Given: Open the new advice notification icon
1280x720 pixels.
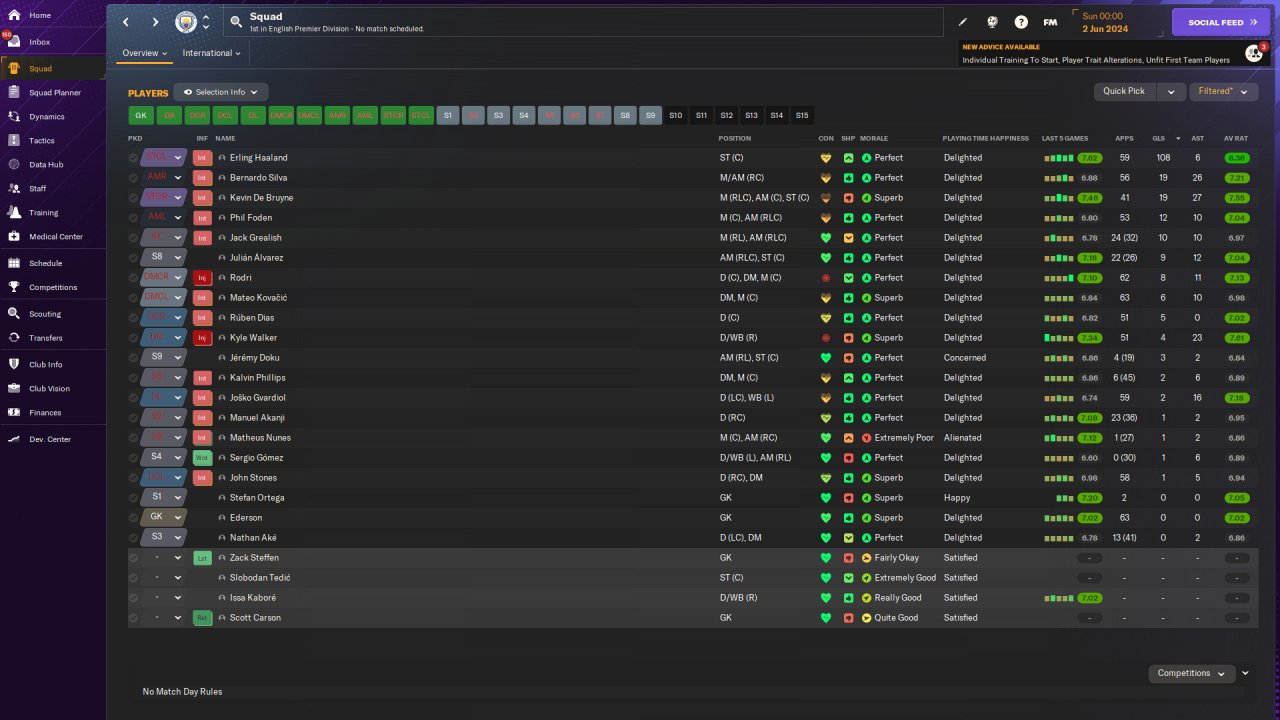Looking at the screenshot, I should tap(1254, 53).
